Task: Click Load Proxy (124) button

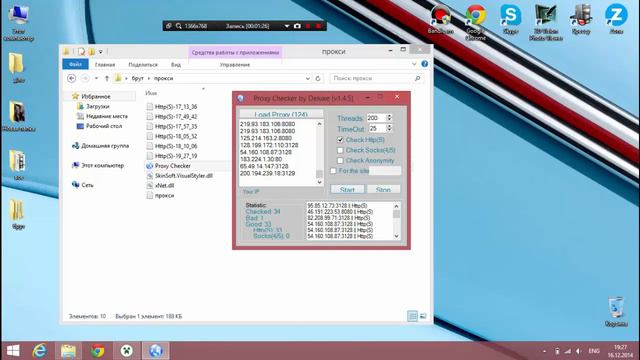Action: (281, 114)
